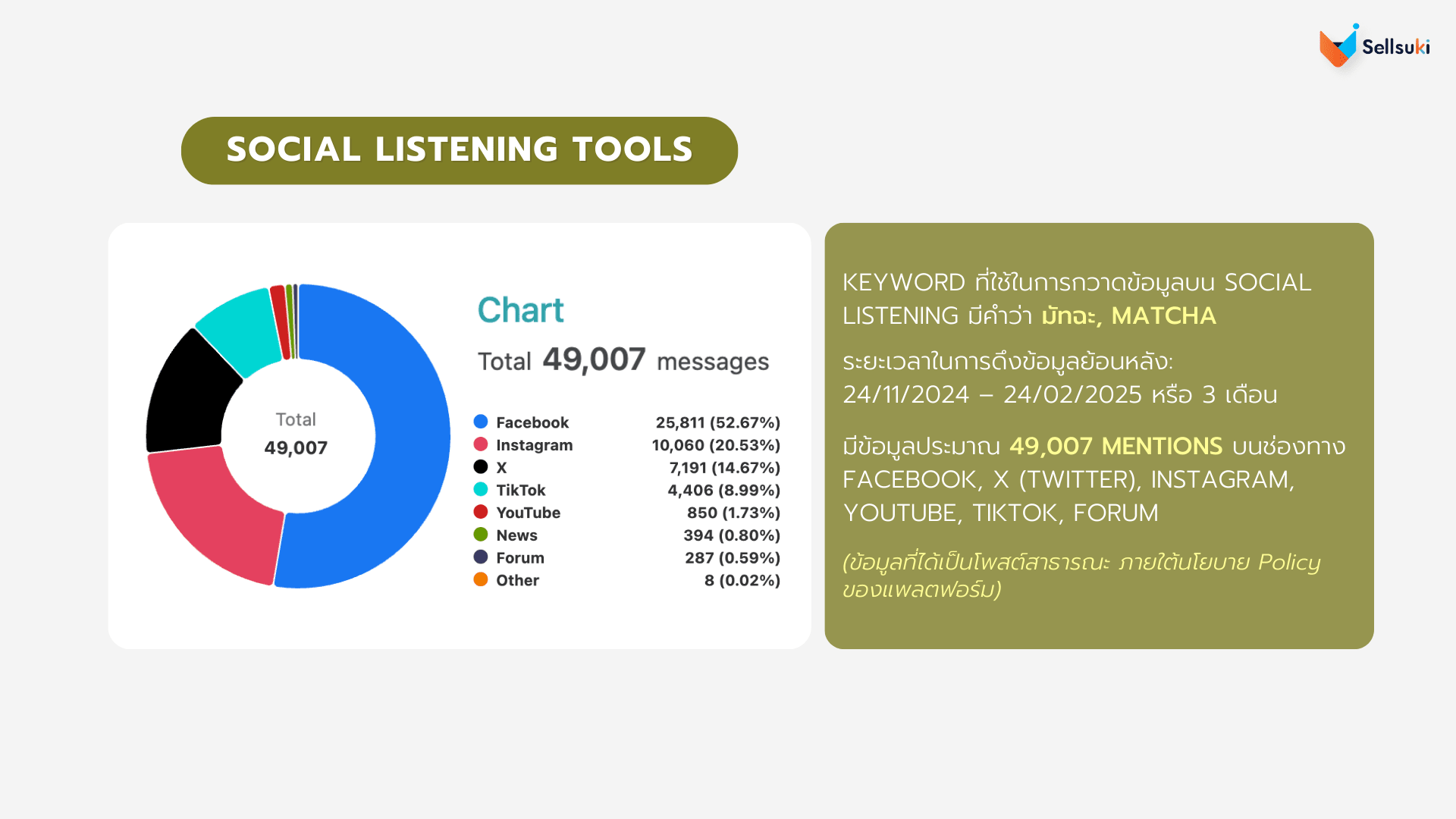Click the Facebook legend label

pos(532,422)
